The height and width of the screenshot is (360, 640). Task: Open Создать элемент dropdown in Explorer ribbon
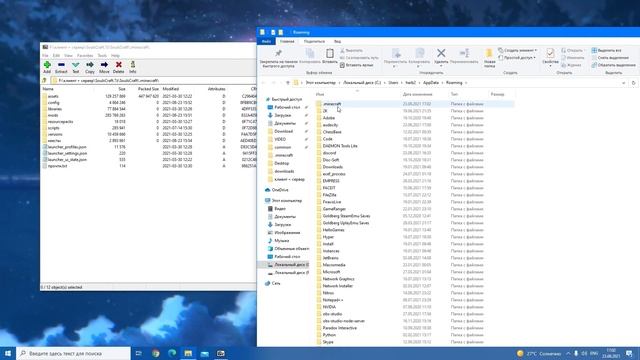tap(517, 50)
